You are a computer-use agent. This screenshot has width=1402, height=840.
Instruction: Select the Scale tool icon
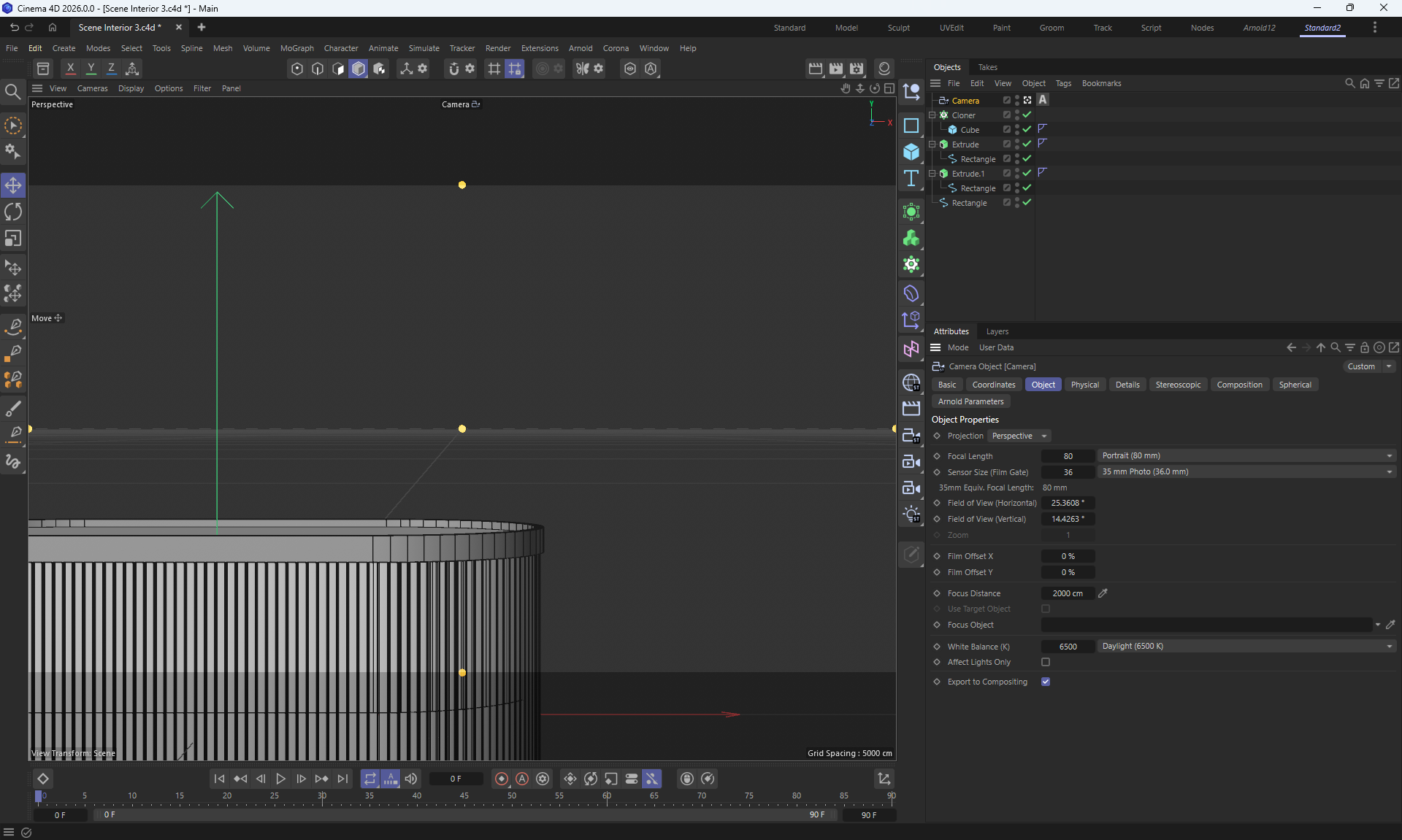[13, 239]
